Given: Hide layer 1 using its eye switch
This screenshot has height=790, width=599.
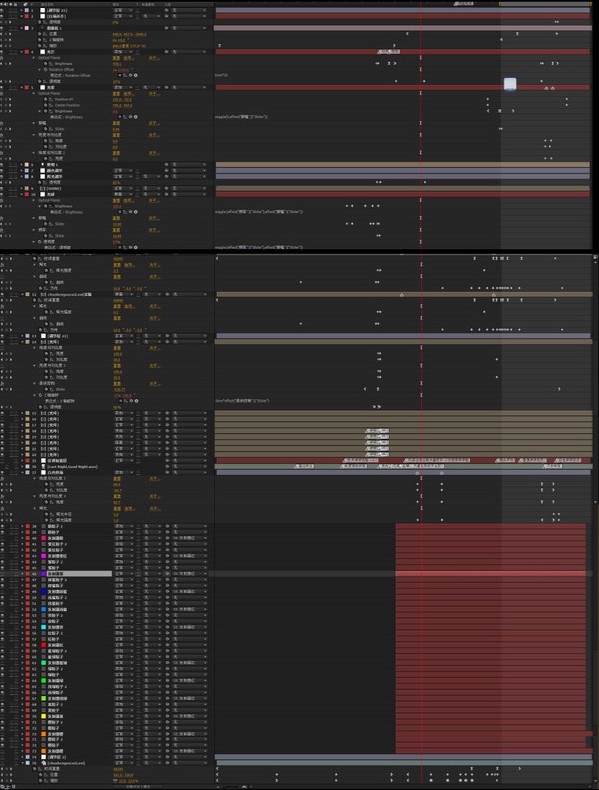Looking at the screenshot, I should pyautogui.click(x=3, y=10).
